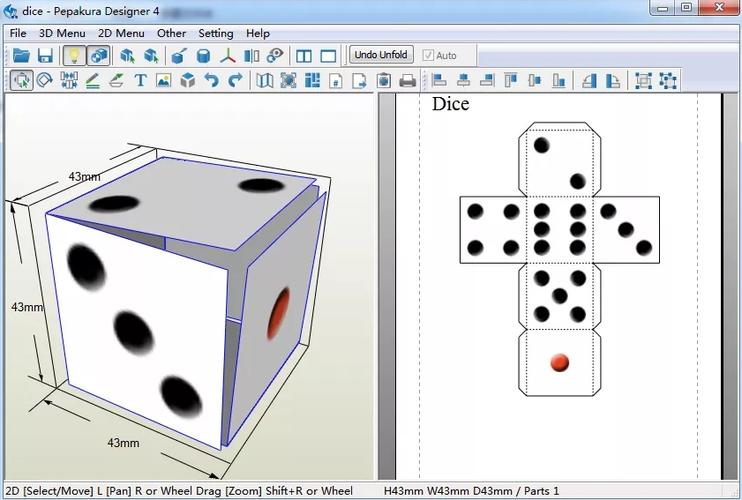
Task: Rotate part clockwise icon
Action: [x=613, y=80]
